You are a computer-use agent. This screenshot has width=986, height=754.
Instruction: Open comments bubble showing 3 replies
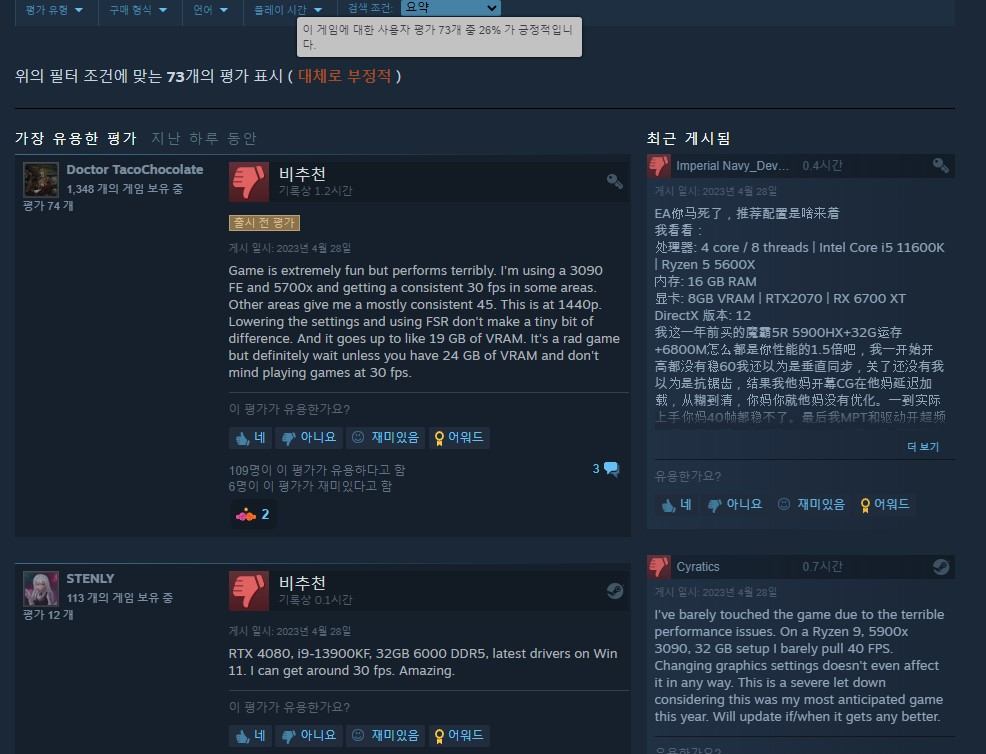coord(606,469)
